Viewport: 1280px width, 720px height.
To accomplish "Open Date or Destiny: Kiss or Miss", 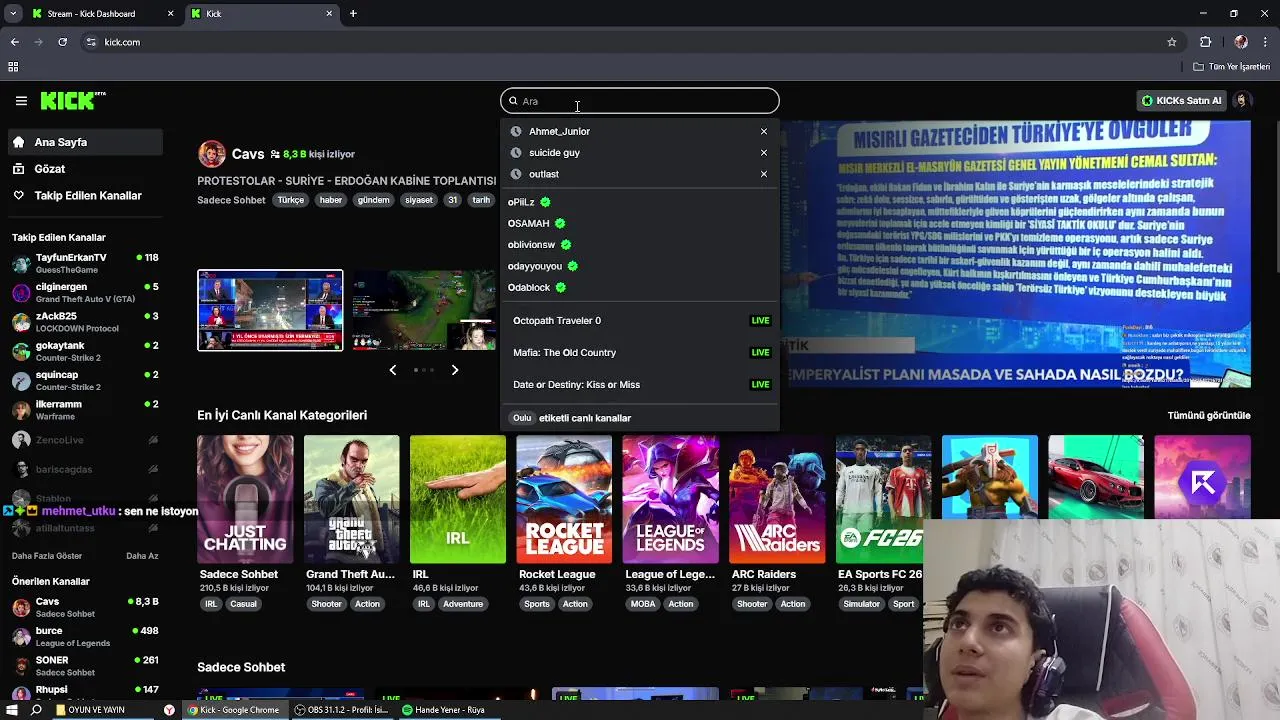I will pyautogui.click(x=640, y=385).
